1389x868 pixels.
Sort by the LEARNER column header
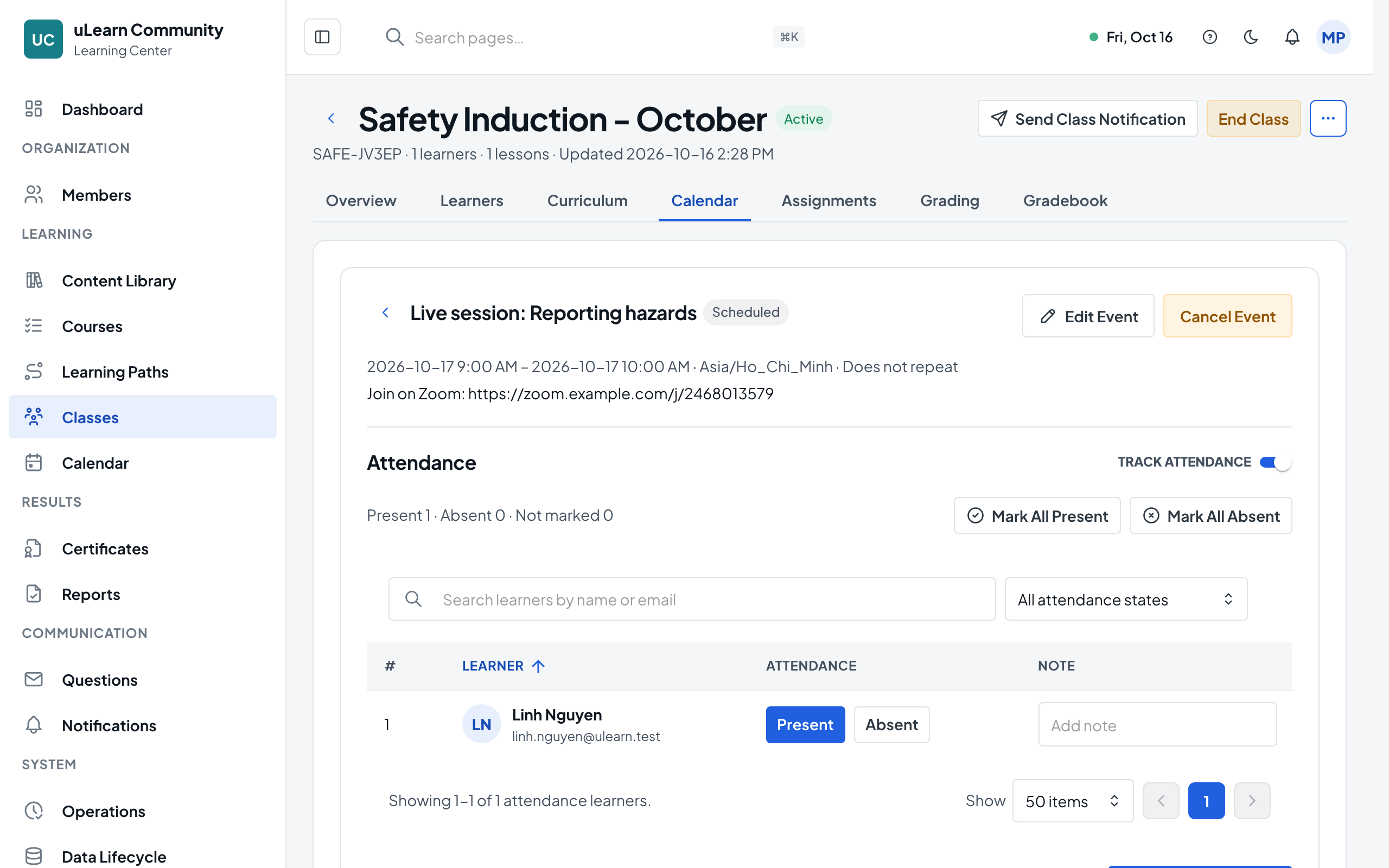coord(504,666)
